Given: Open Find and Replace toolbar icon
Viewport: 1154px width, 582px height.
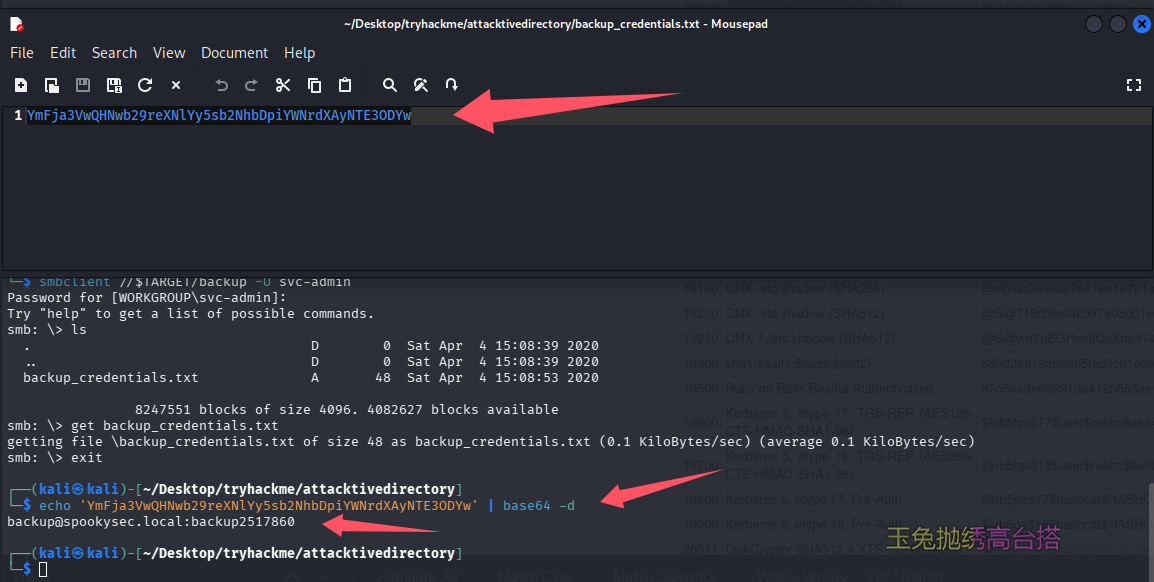Looking at the screenshot, I should click(x=421, y=85).
